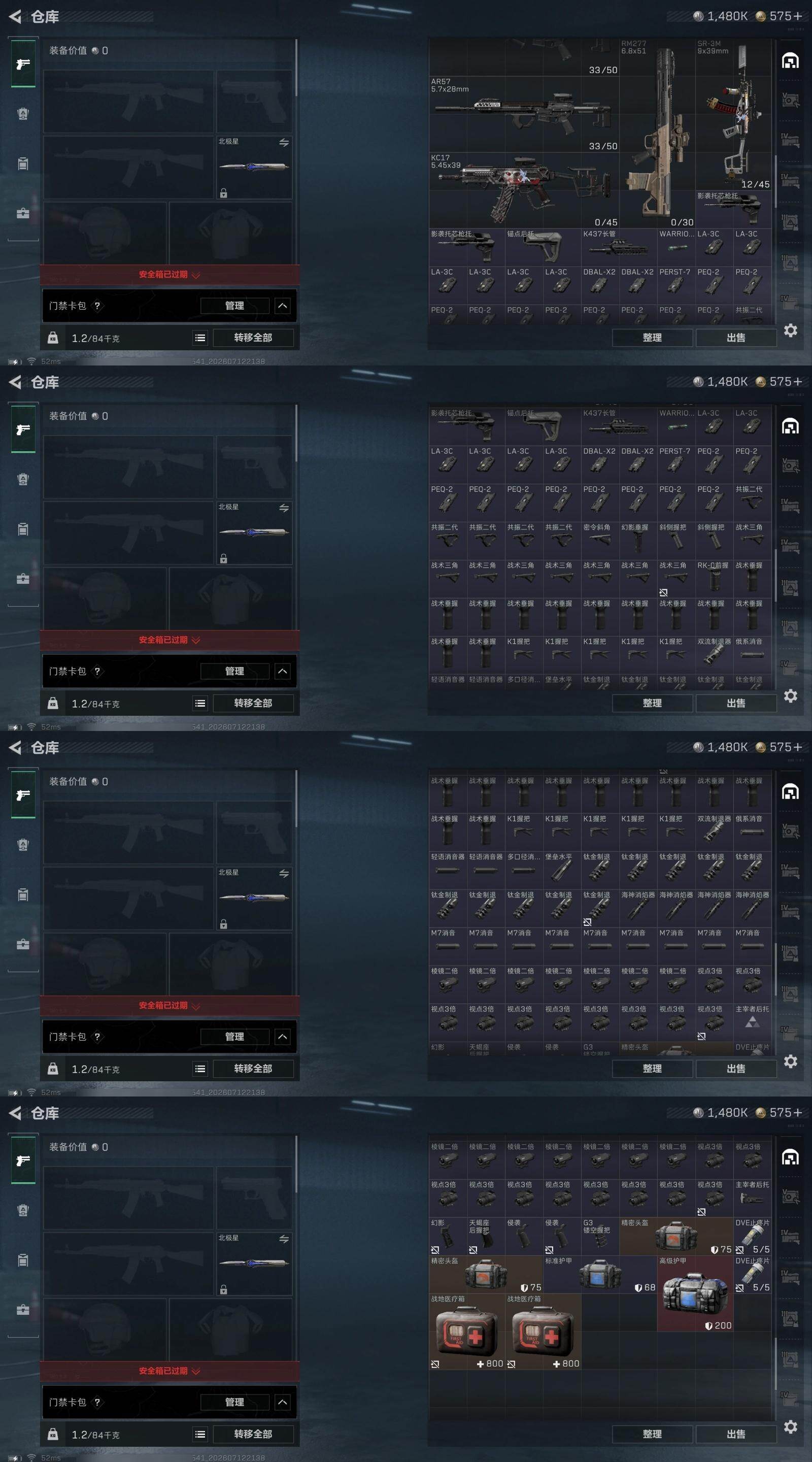The height and width of the screenshot is (1462, 812).
Task: Open warehouse settings gear in third screenshot
Action: pos(791,1061)
